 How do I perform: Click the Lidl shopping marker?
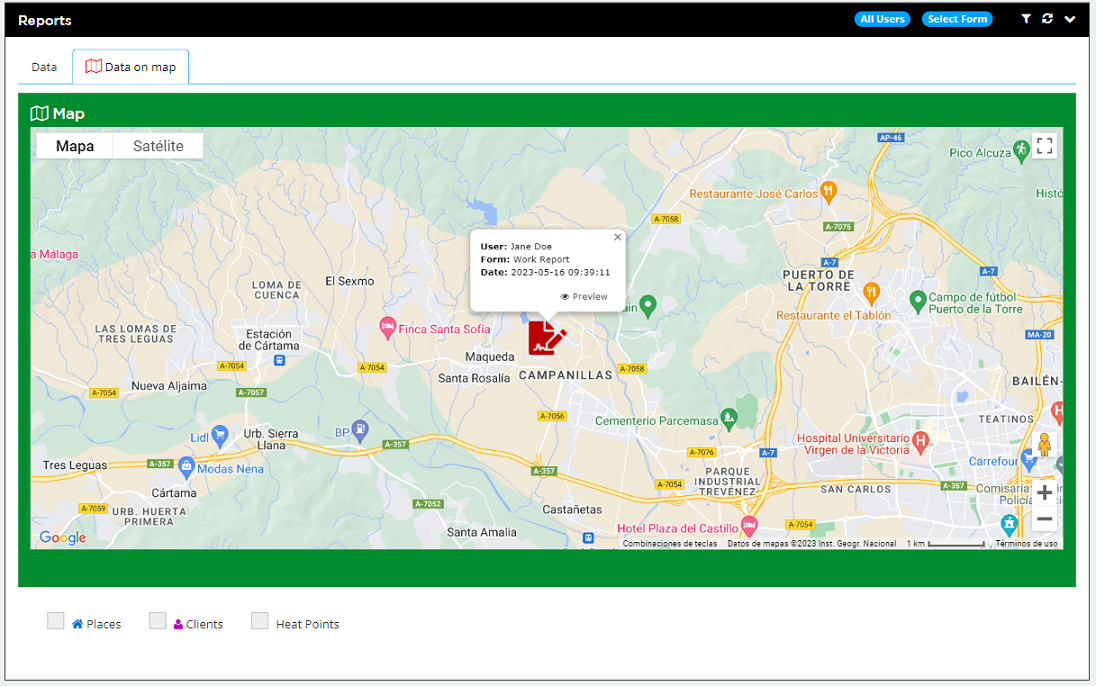(x=219, y=436)
